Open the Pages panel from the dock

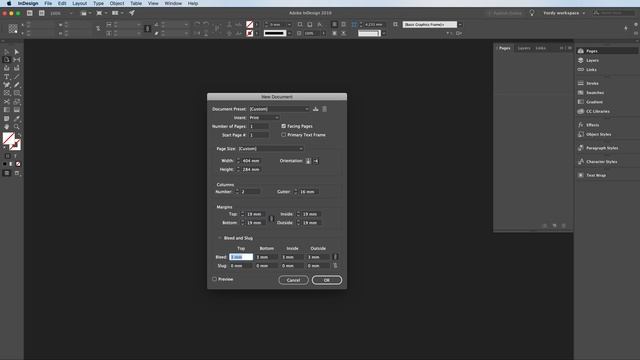(607, 51)
